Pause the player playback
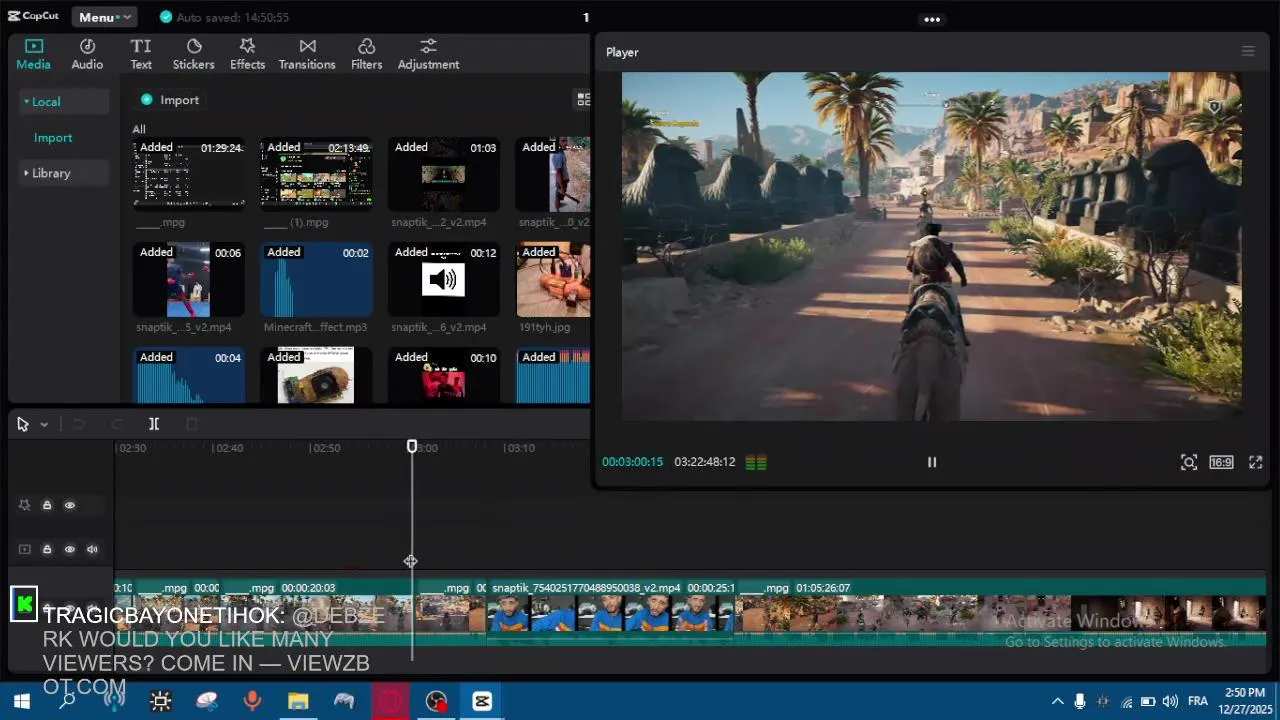The height and width of the screenshot is (720, 1280). pos(932,462)
